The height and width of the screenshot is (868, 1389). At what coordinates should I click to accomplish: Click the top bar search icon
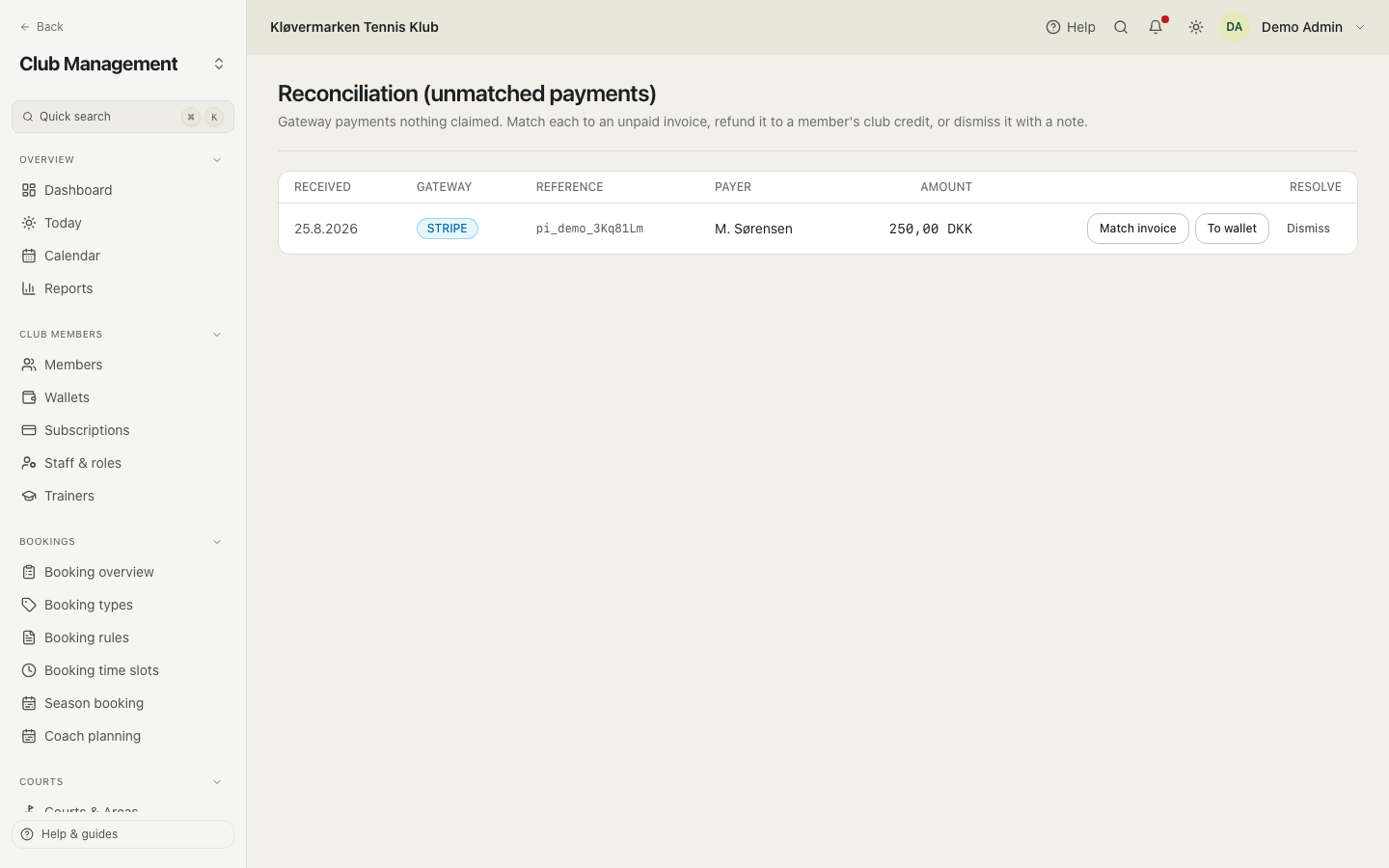pos(1121,27)
